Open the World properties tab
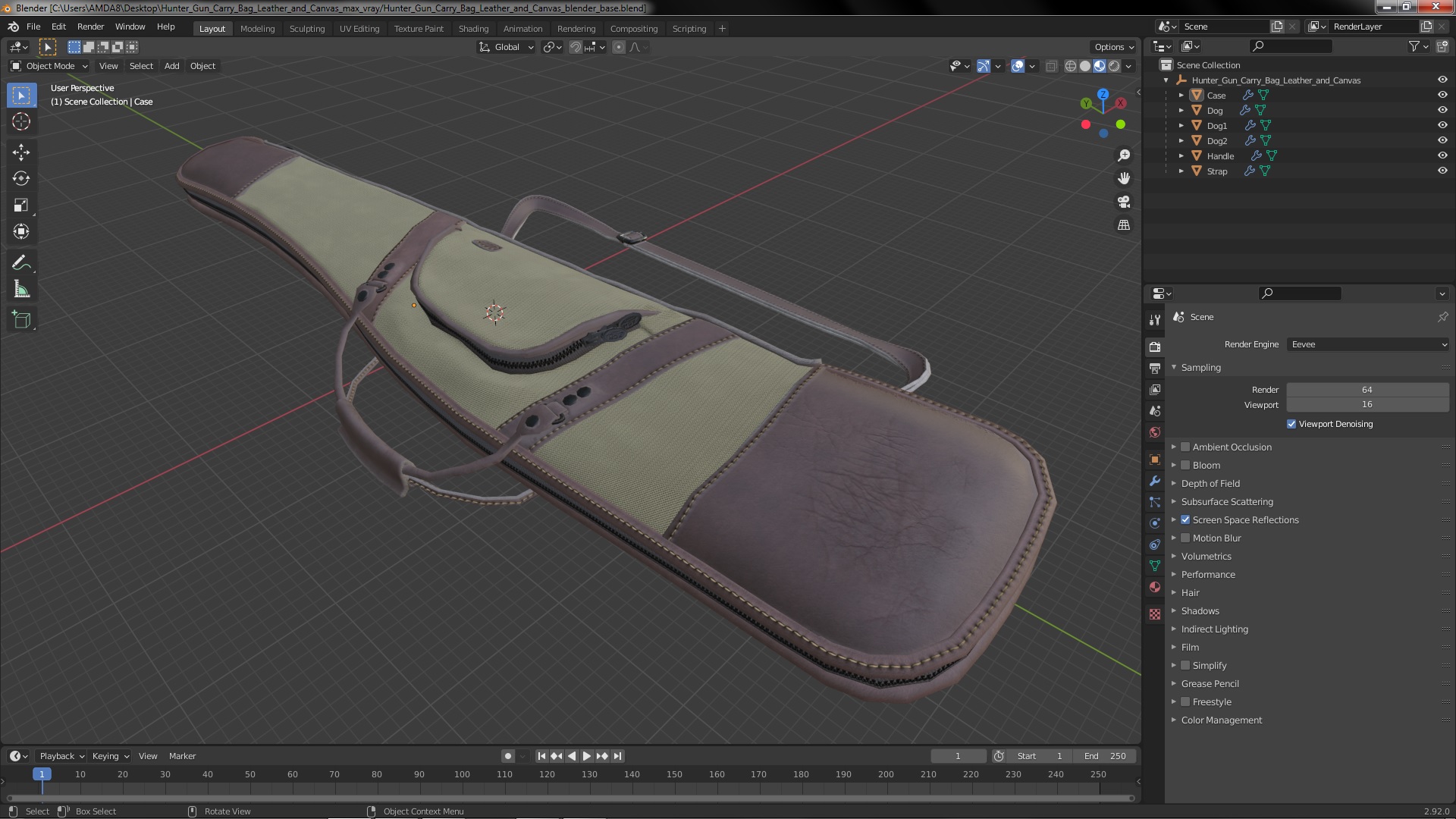This screenshot has height=819, width=1456. [x=1155, y=432]
